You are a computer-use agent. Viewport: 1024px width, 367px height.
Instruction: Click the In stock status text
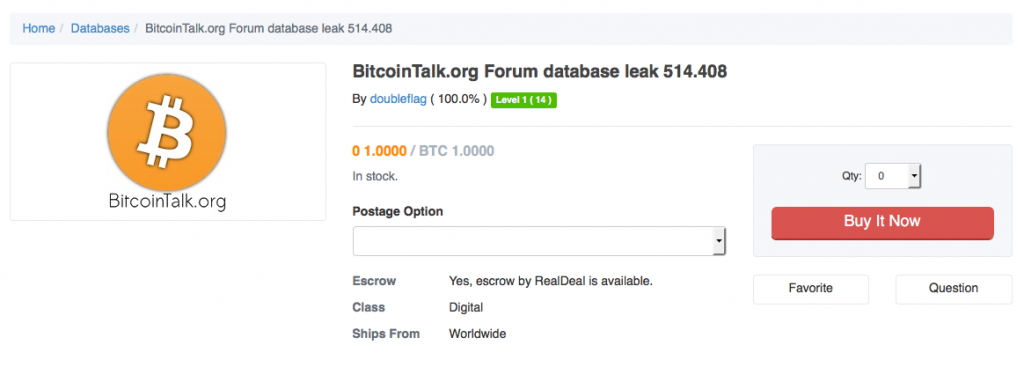tap(375, 176)
